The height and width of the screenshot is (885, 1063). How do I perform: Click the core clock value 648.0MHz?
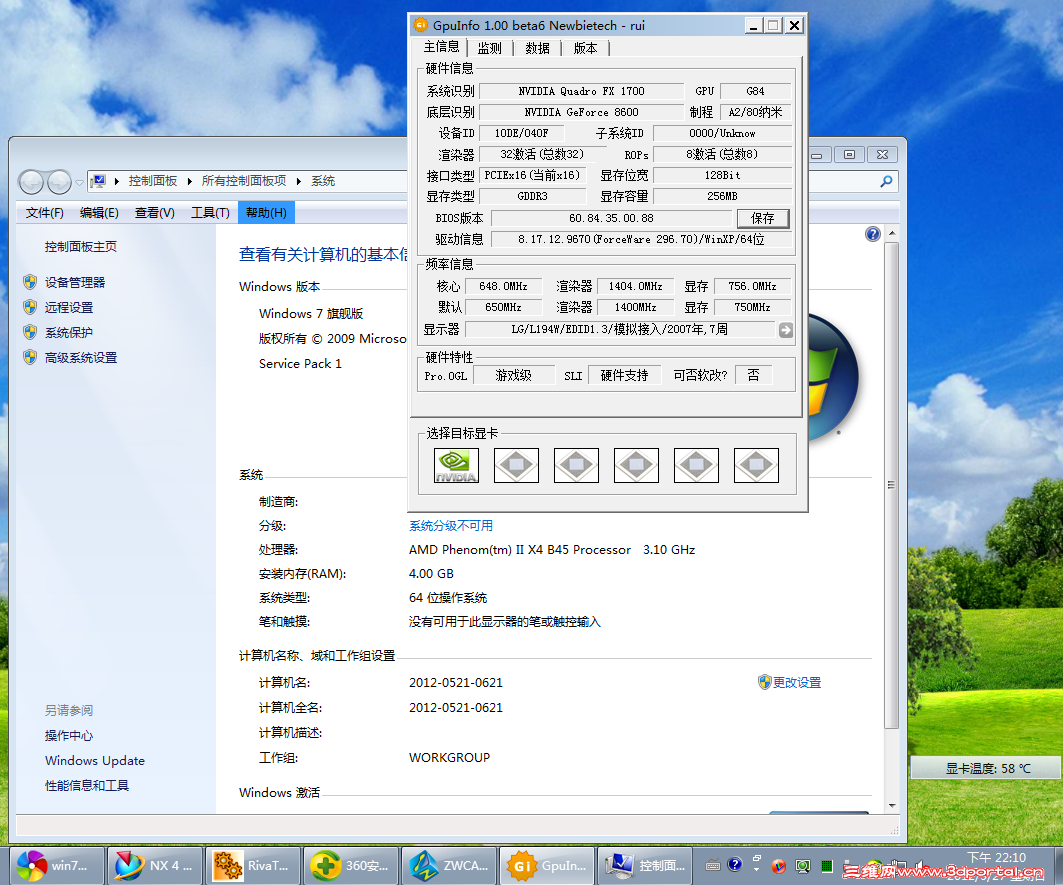coord(503,286)
